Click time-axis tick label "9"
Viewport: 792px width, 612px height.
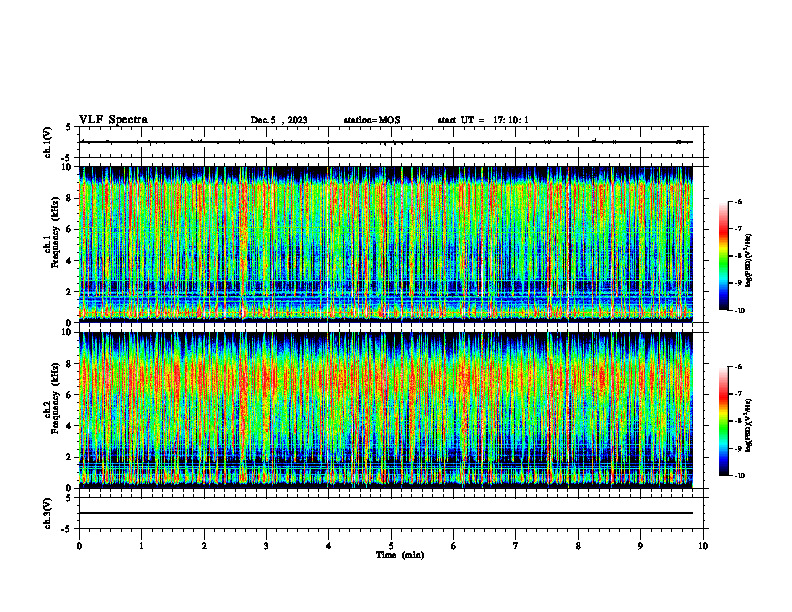[x=640, y=546]
